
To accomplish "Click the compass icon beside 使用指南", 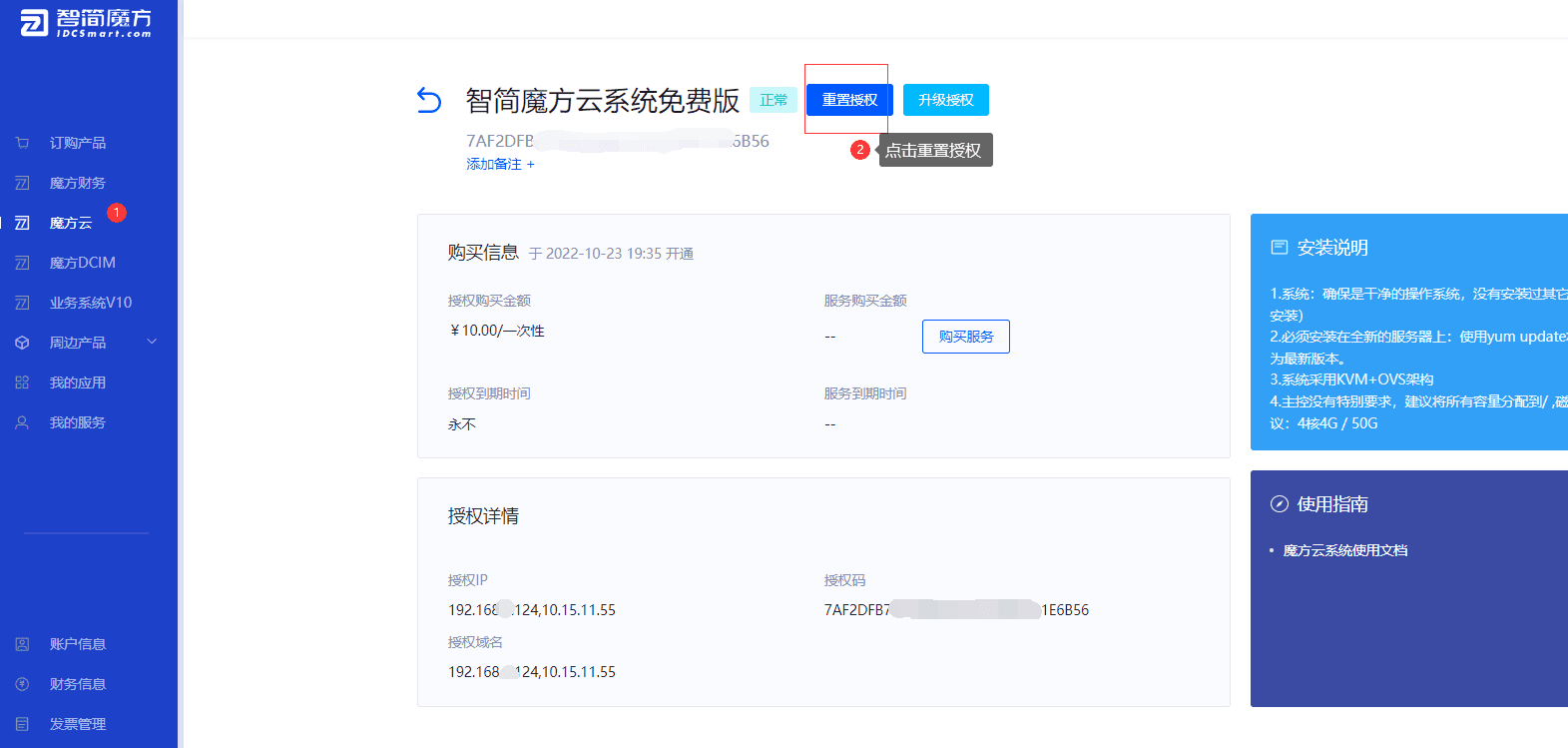I will tap(1279, 504).
